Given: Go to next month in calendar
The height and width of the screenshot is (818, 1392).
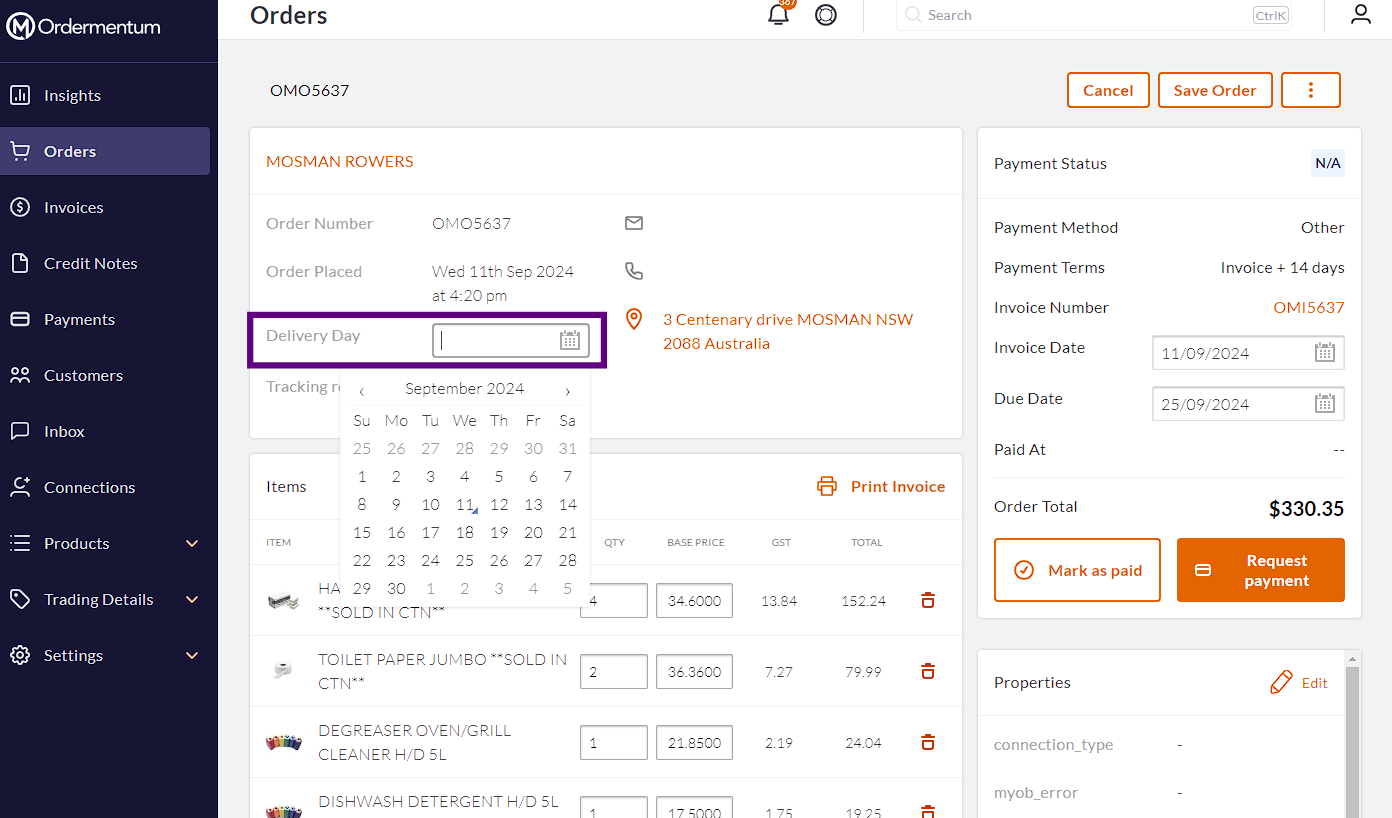Looking at the screenshot, I should coord(568,390).
